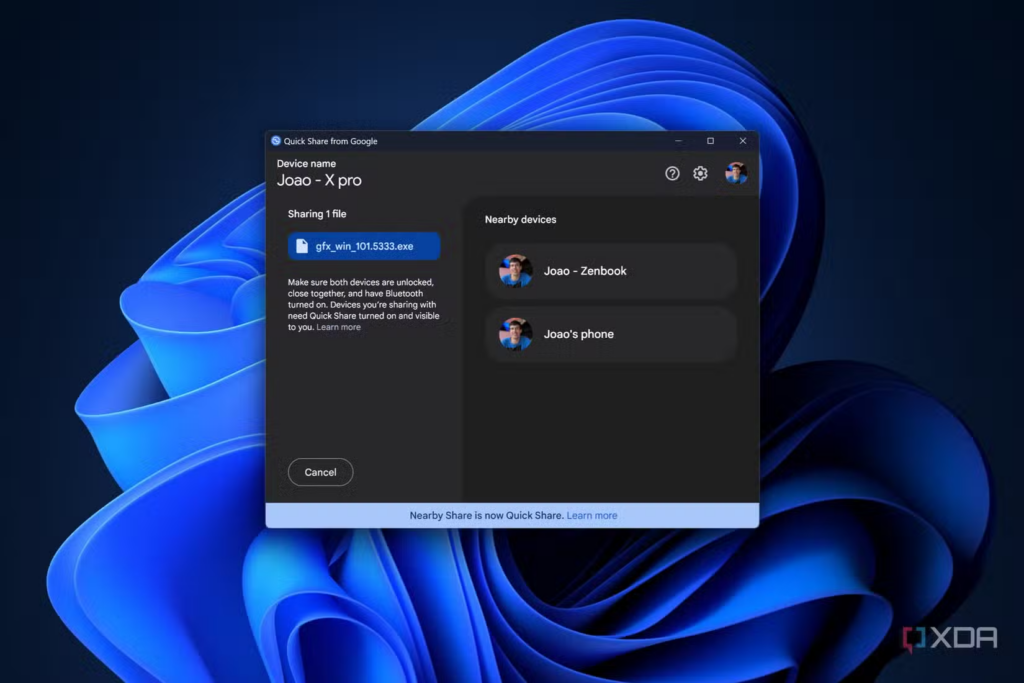
Task: Open Quick Share settings gear
Action: point(700,173)
